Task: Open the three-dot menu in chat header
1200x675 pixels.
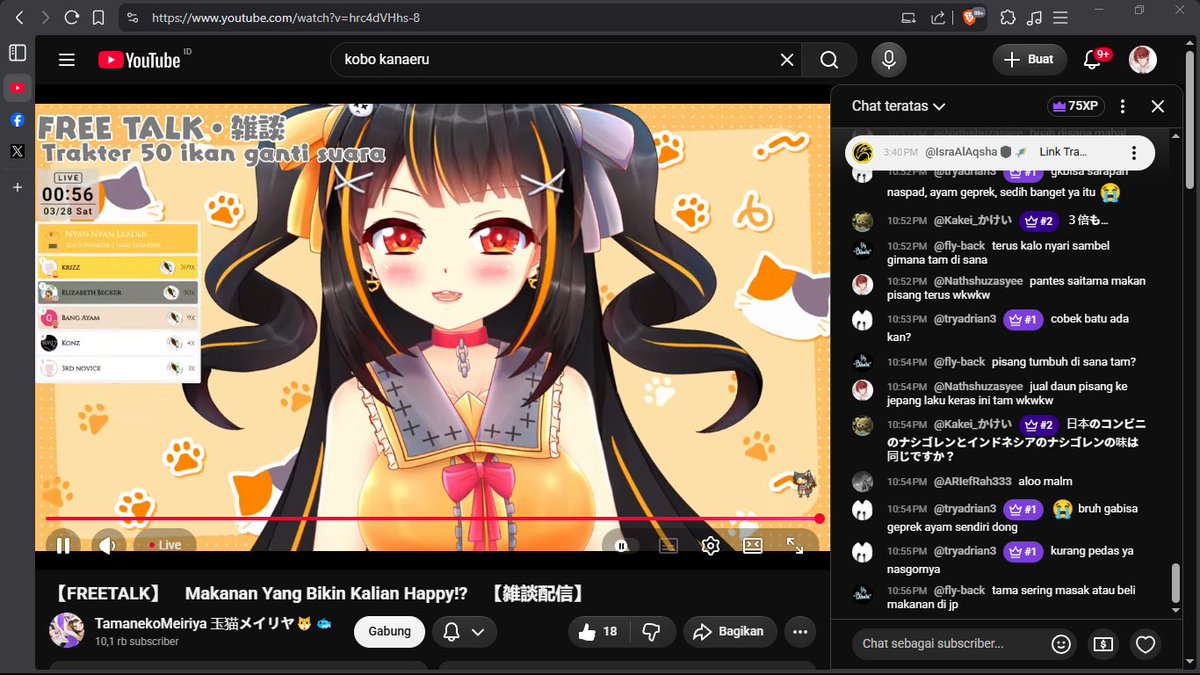Action: click(1123, 105)
